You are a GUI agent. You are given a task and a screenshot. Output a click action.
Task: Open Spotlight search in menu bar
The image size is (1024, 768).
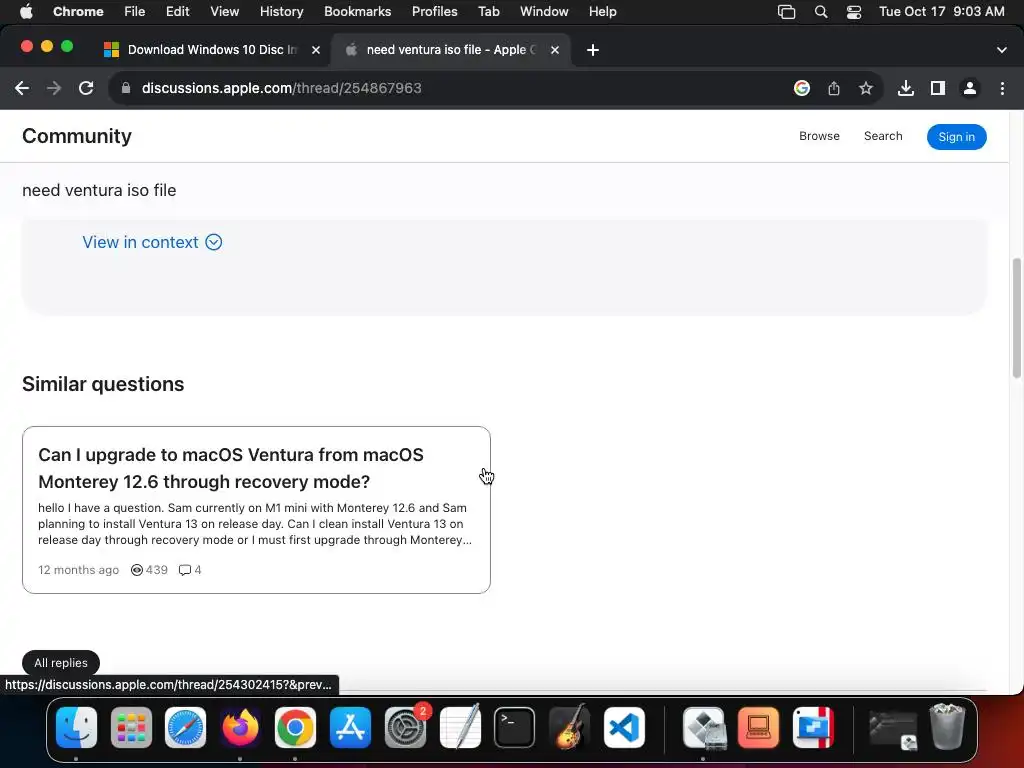(821, 12)
